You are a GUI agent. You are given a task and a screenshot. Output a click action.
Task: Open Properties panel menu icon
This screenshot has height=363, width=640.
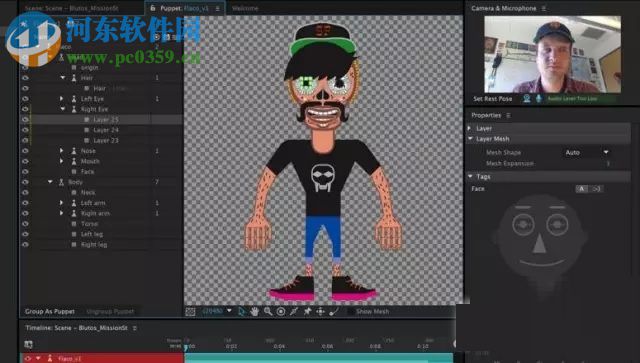[508, 116]
